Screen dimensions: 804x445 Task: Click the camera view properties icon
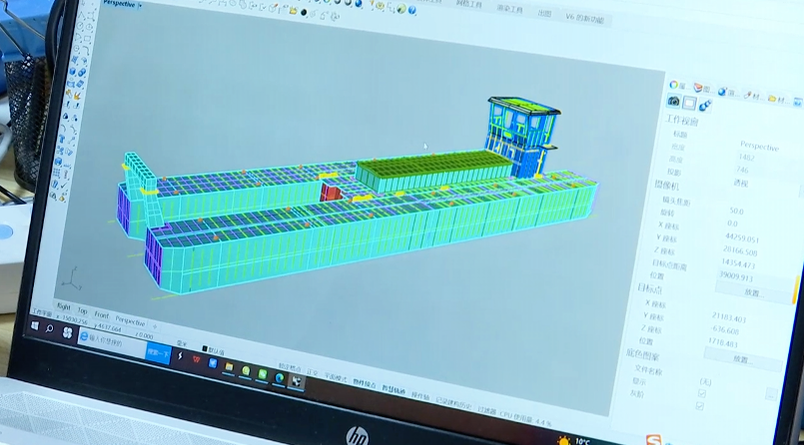(674, 102)
